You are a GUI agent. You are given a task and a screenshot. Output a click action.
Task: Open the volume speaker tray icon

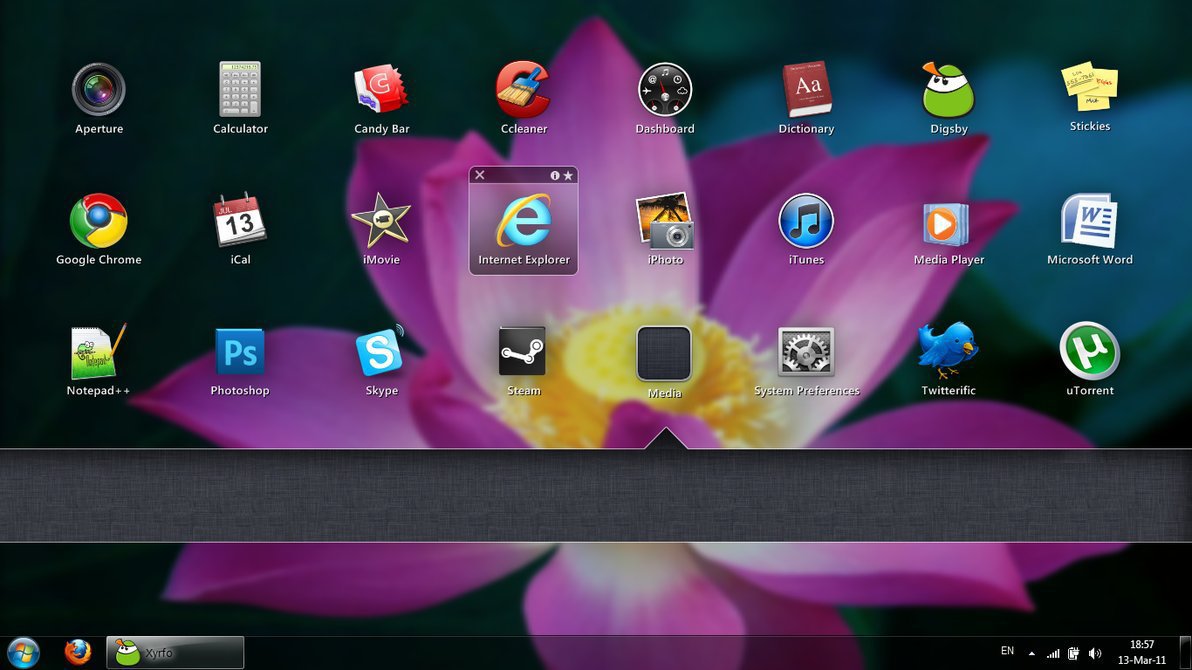(x=1095, y=653)
